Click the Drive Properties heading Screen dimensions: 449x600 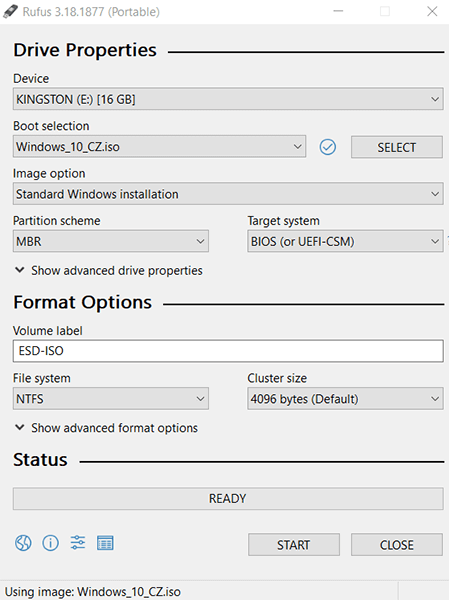[x=85, y=50]
